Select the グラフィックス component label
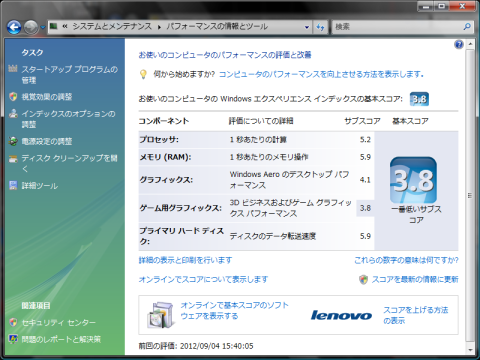480x360 pixels. 166,180
